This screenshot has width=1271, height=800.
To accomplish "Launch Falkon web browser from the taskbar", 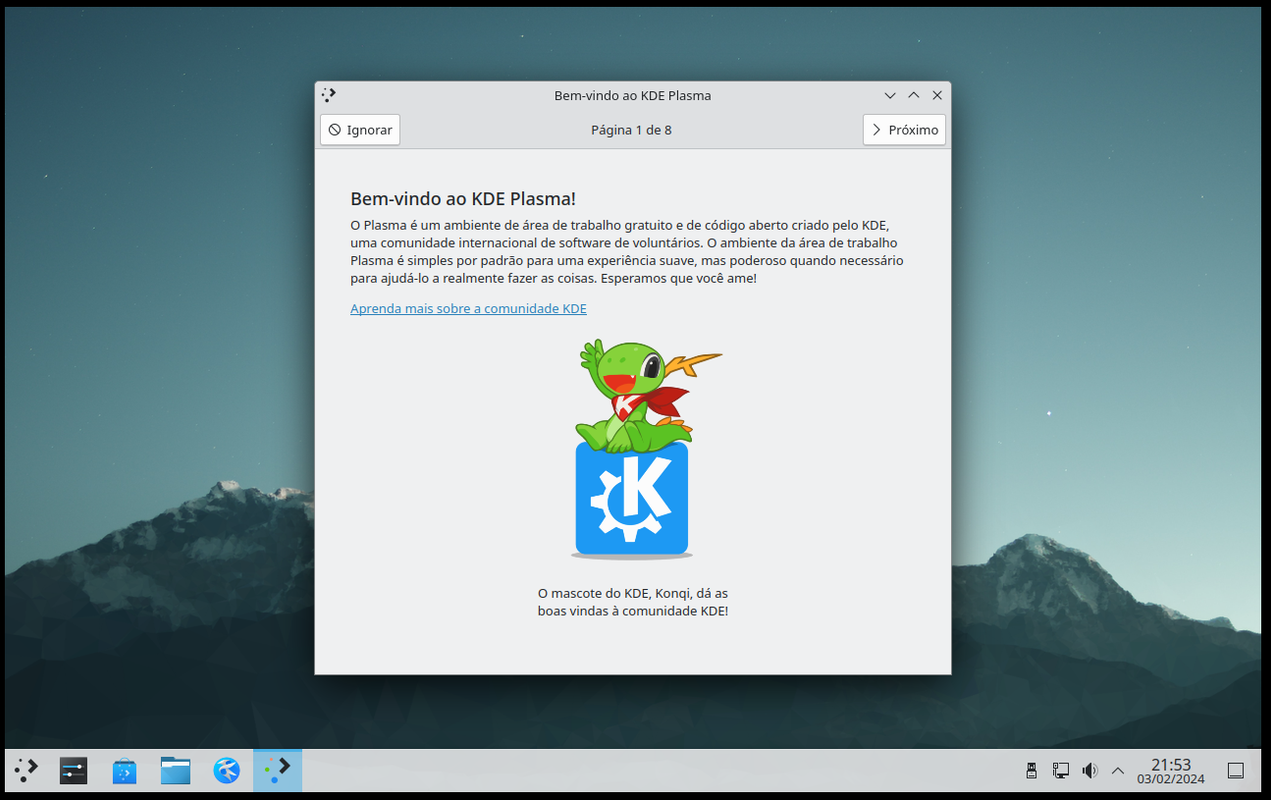I will pos(226,770).
